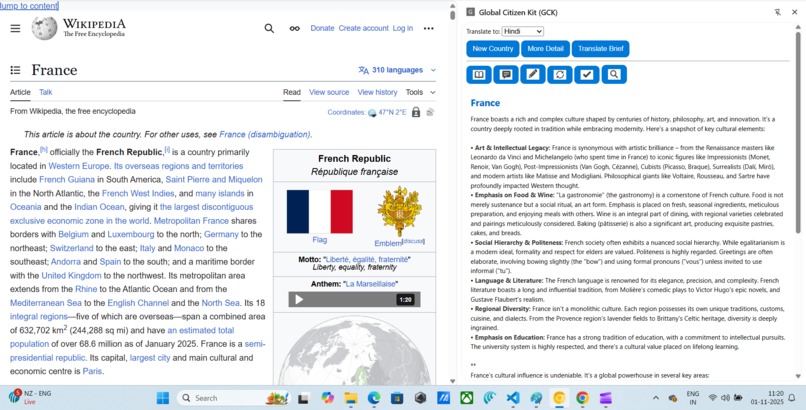Image resolution: width=806 pixels, height=410 pixels.
Task: Select the Article tab
Action: click(20, 92)
